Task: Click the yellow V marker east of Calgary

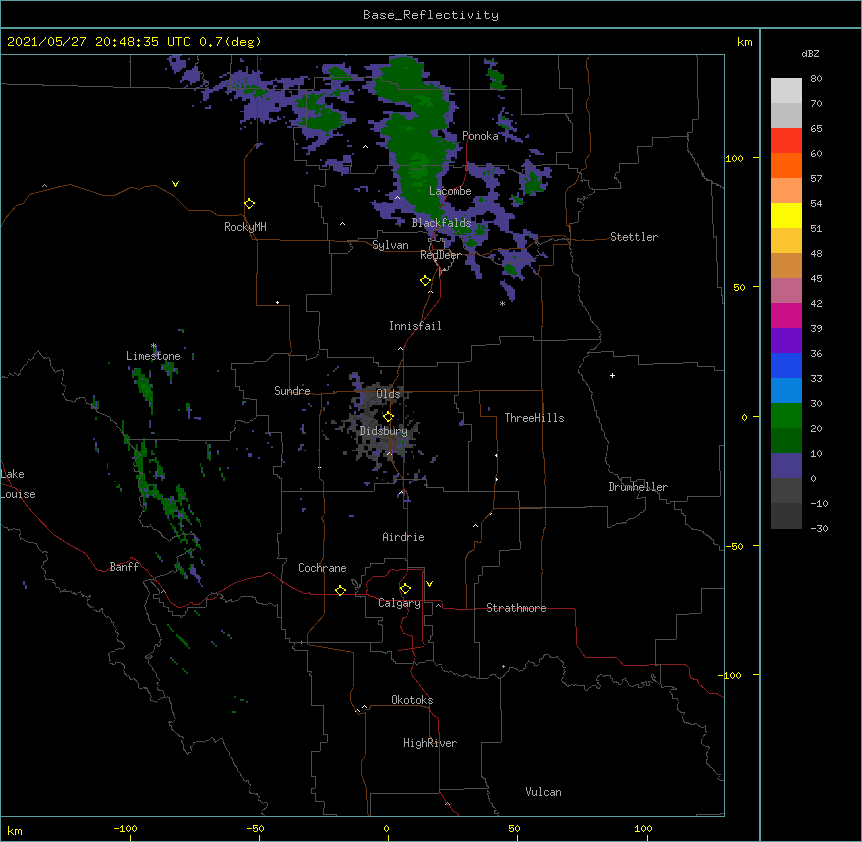Action: pyautogui.click(x=429, y=584)
